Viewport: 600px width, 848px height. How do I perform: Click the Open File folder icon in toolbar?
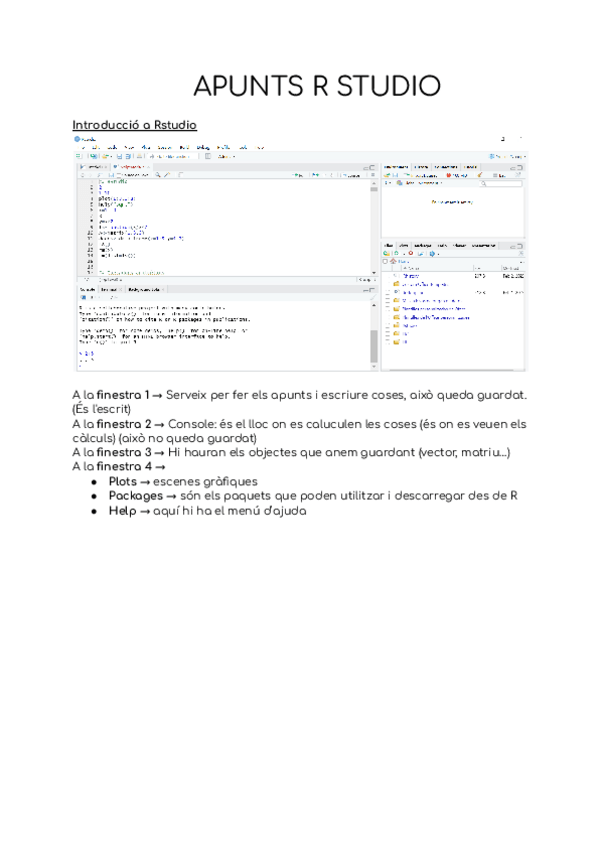(x=104, y=157)
